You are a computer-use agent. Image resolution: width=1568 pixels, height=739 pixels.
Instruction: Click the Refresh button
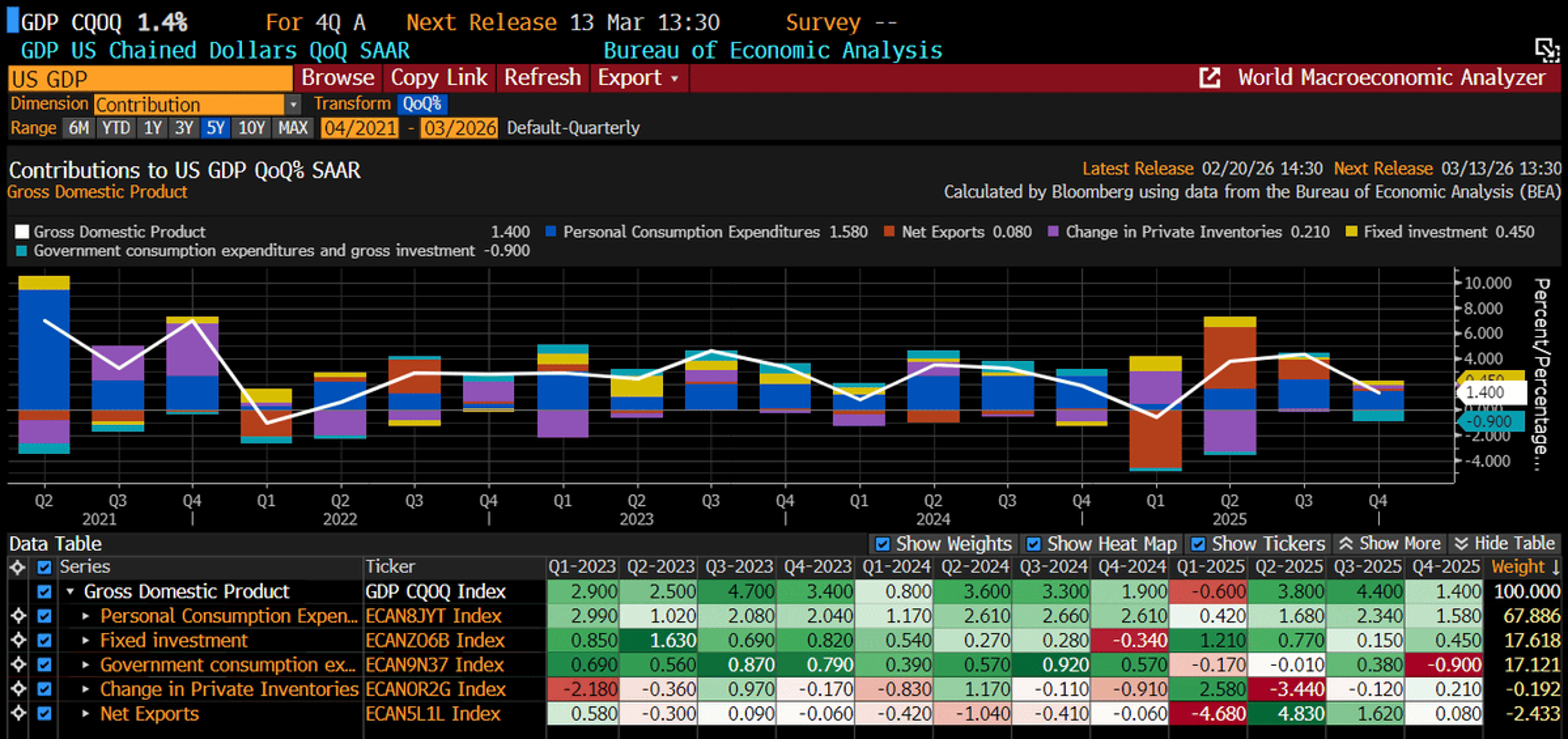tap(542, 78)
